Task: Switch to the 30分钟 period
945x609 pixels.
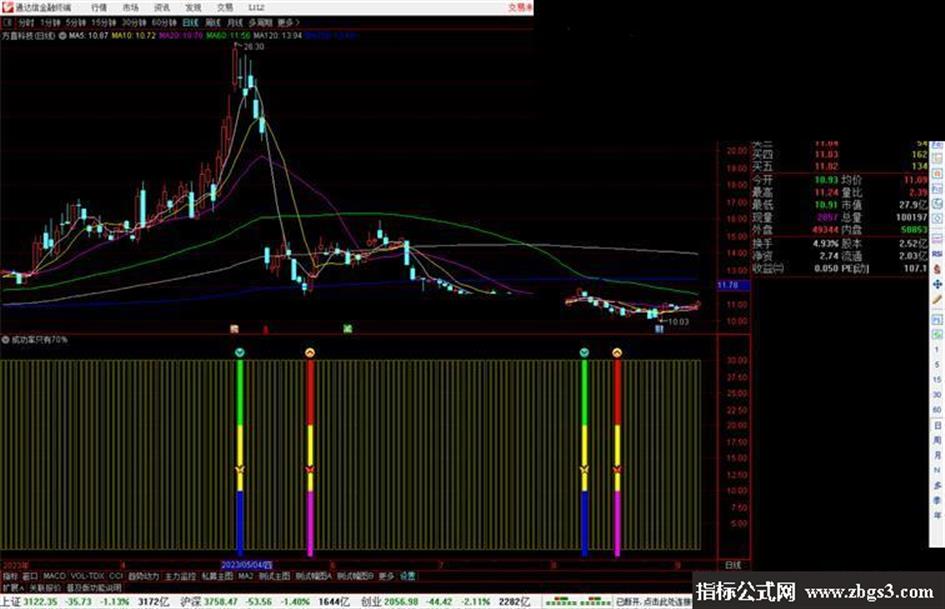Action: click(134, 22)
